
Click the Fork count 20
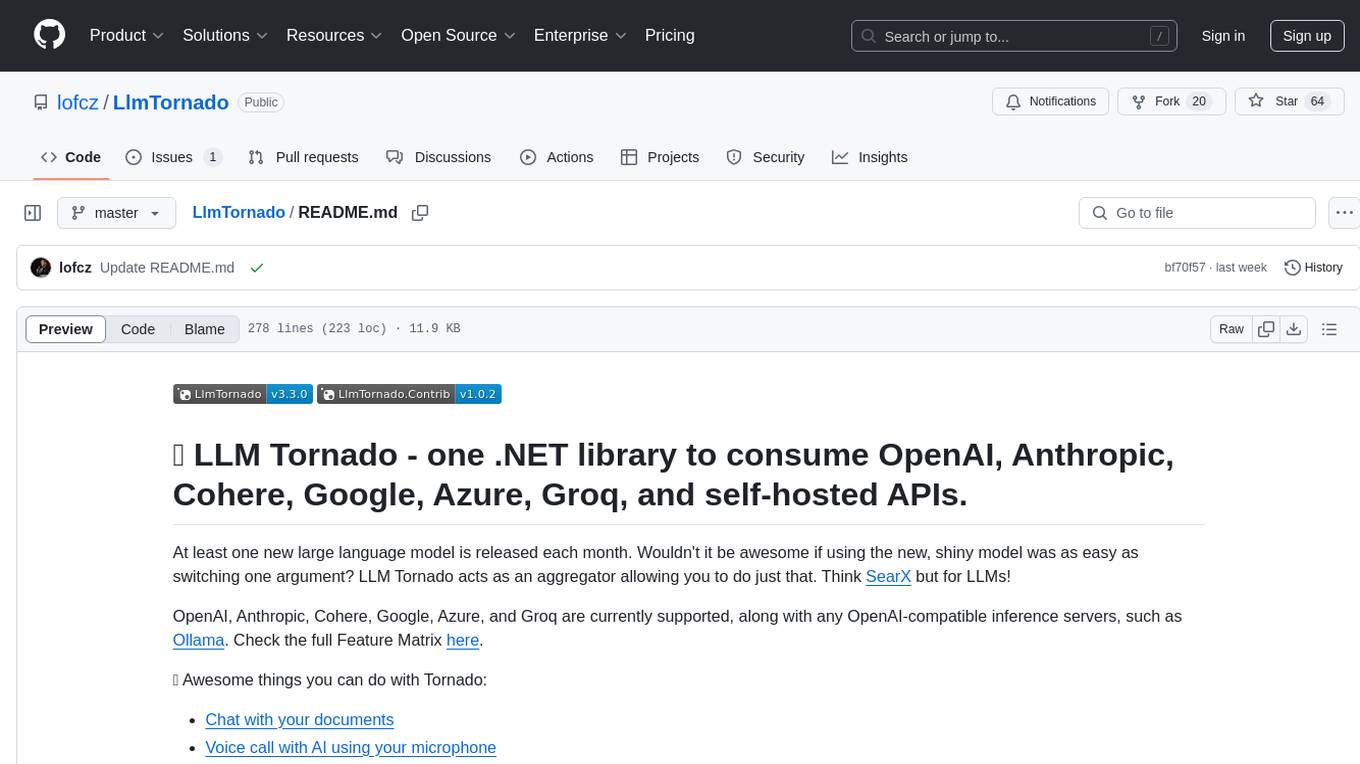pyautogui.click(x=1200, y=102)
